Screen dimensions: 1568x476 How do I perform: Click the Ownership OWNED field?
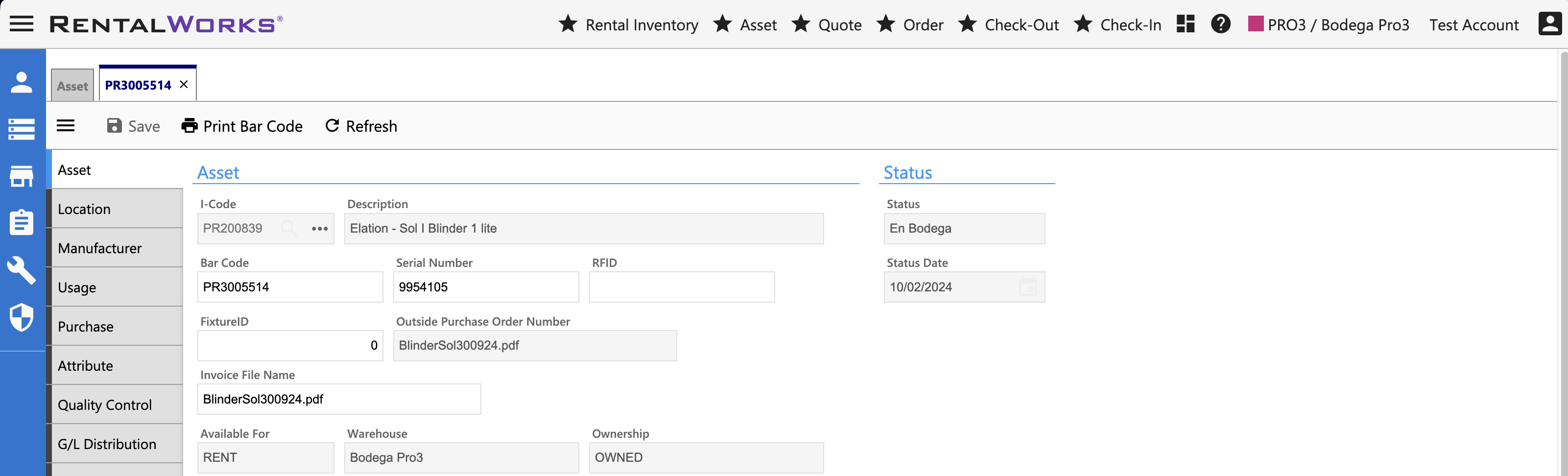click(706, 458)
